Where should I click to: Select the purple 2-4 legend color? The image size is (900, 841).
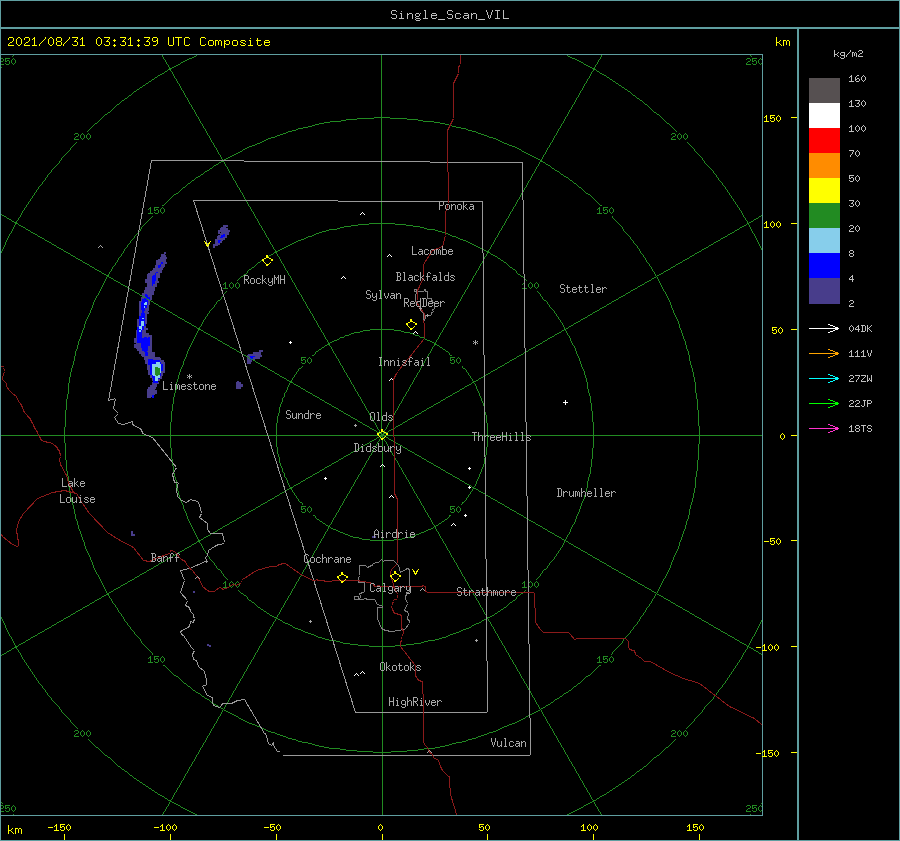point(824,291)
